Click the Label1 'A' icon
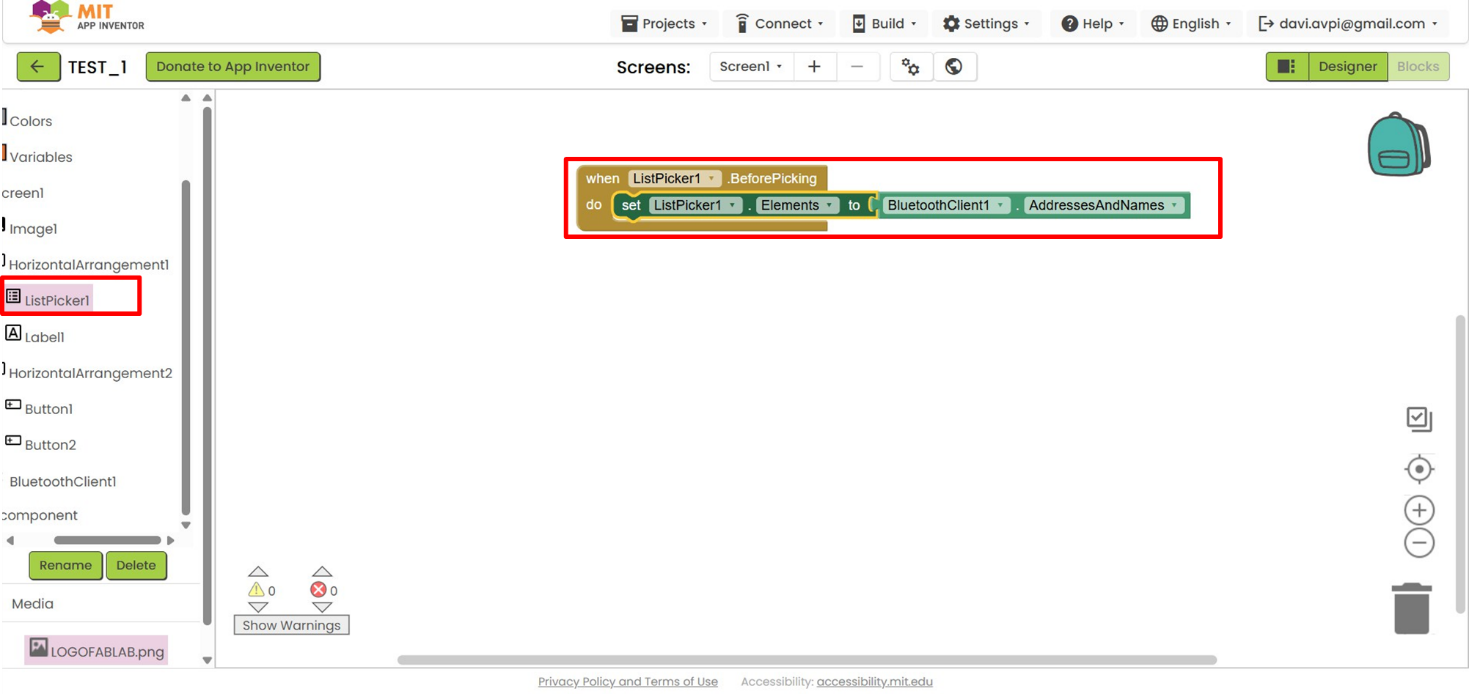 13,333
